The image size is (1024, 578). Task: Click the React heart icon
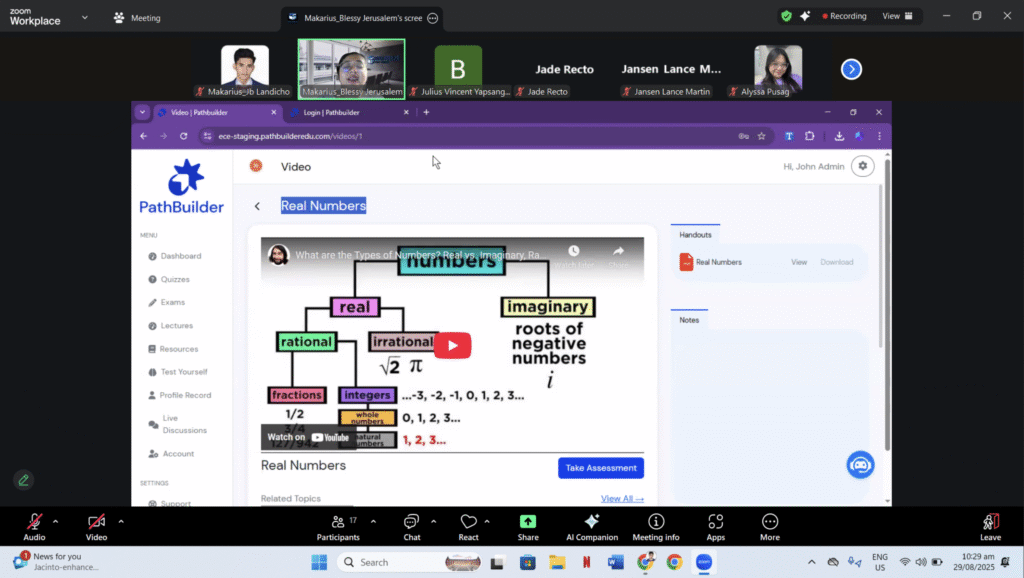468,522
